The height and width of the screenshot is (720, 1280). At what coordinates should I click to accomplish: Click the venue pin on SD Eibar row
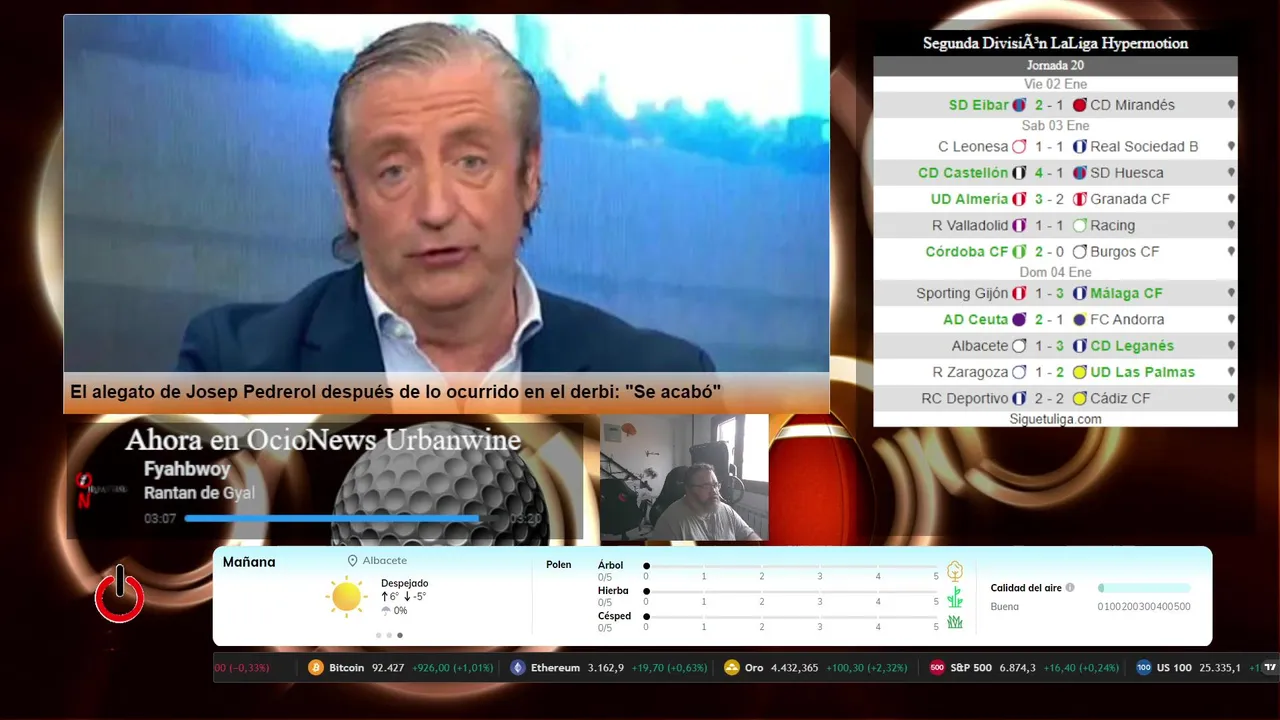pyautogui.click(x=1231, y=105)
